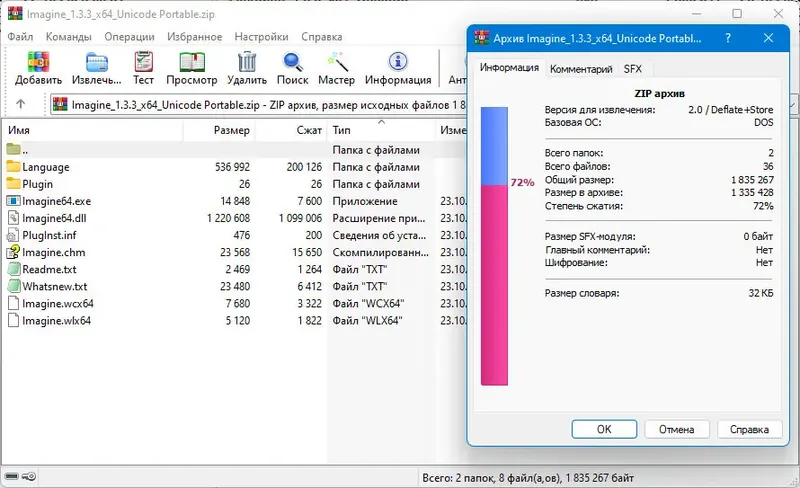
Task: Sort by the Имя column header
Action: [94, 130]
